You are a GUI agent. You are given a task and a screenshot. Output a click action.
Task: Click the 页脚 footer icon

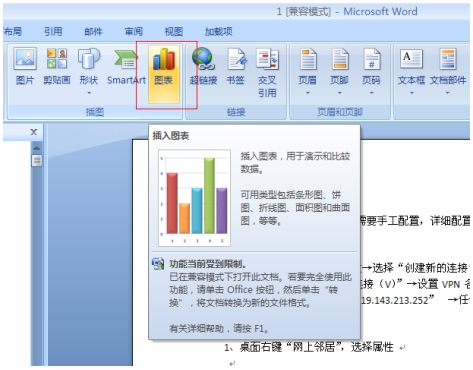click(x=340, y=59)
